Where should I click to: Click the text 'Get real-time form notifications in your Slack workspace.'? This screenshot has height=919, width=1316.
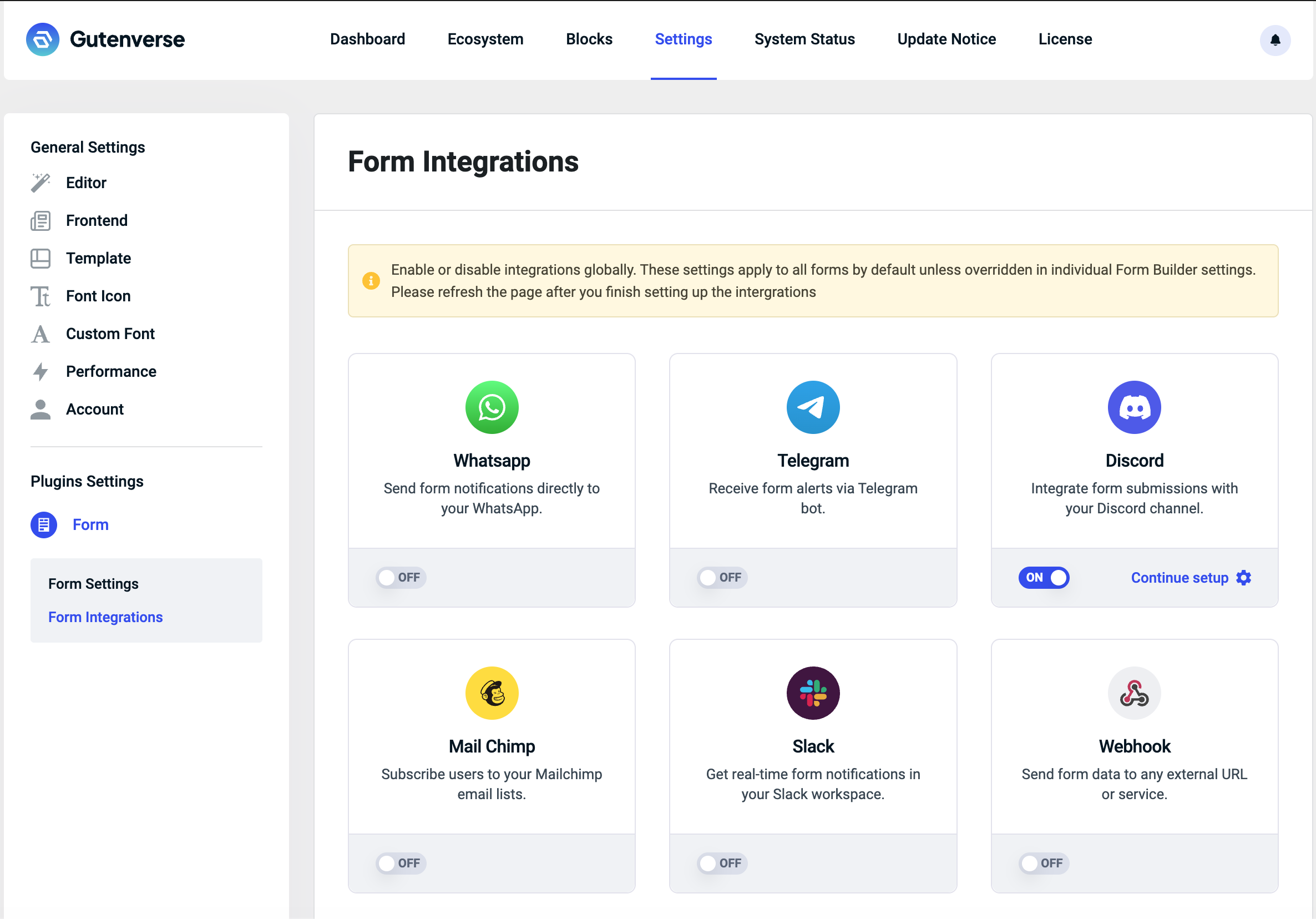coord(813,784)
